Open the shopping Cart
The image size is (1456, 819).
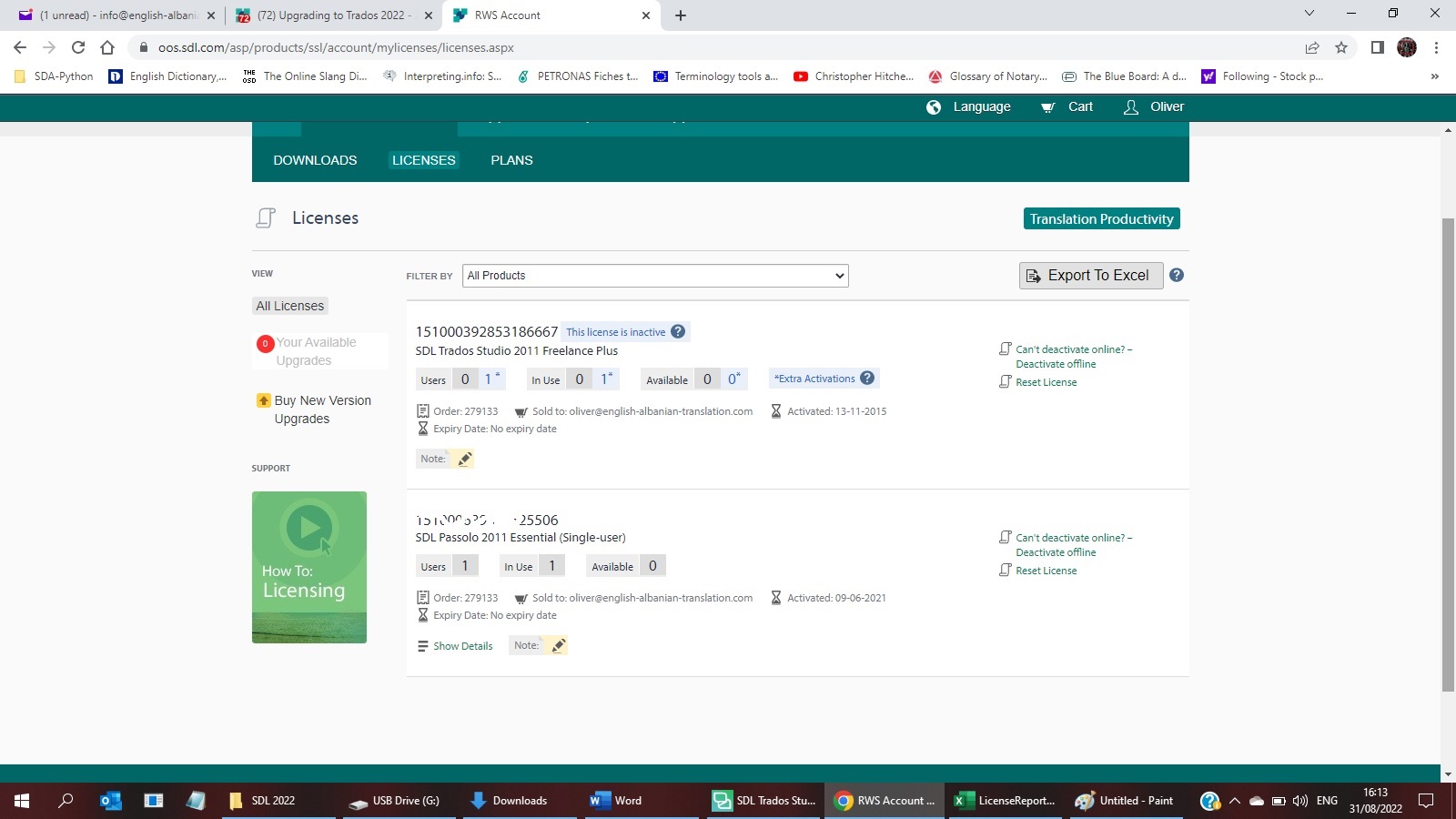1067,106
